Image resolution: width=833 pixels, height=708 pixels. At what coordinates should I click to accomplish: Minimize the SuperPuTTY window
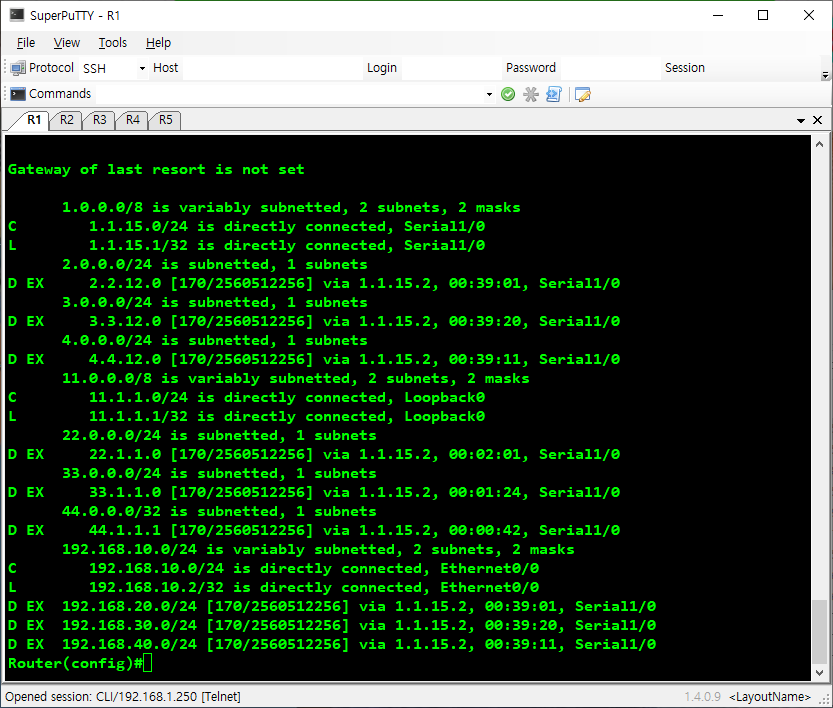pos(718,15)
